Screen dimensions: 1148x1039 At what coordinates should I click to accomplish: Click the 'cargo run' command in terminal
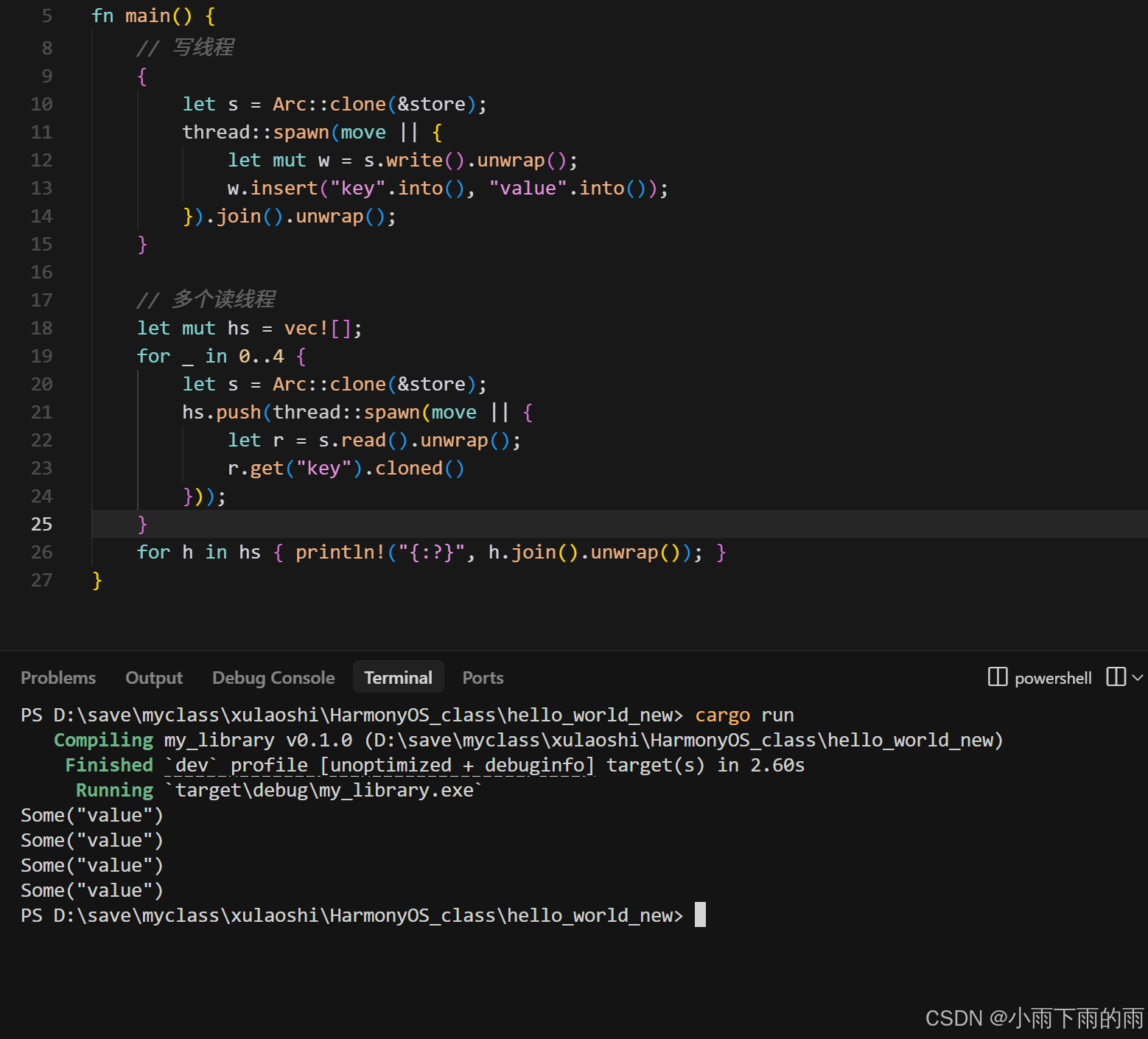pyautogui.click(x=744, y=715)
